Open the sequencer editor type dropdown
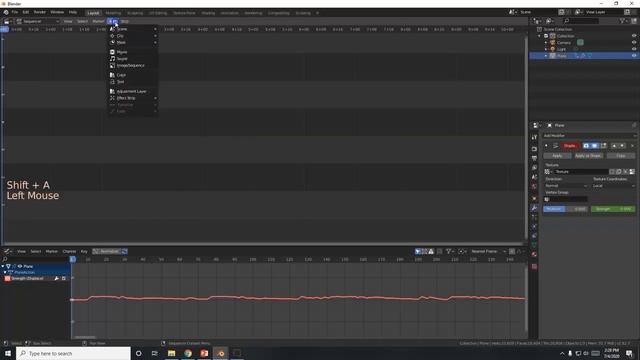Image resolution: width=640 pixels, height=360 pixels. point(8,21)
